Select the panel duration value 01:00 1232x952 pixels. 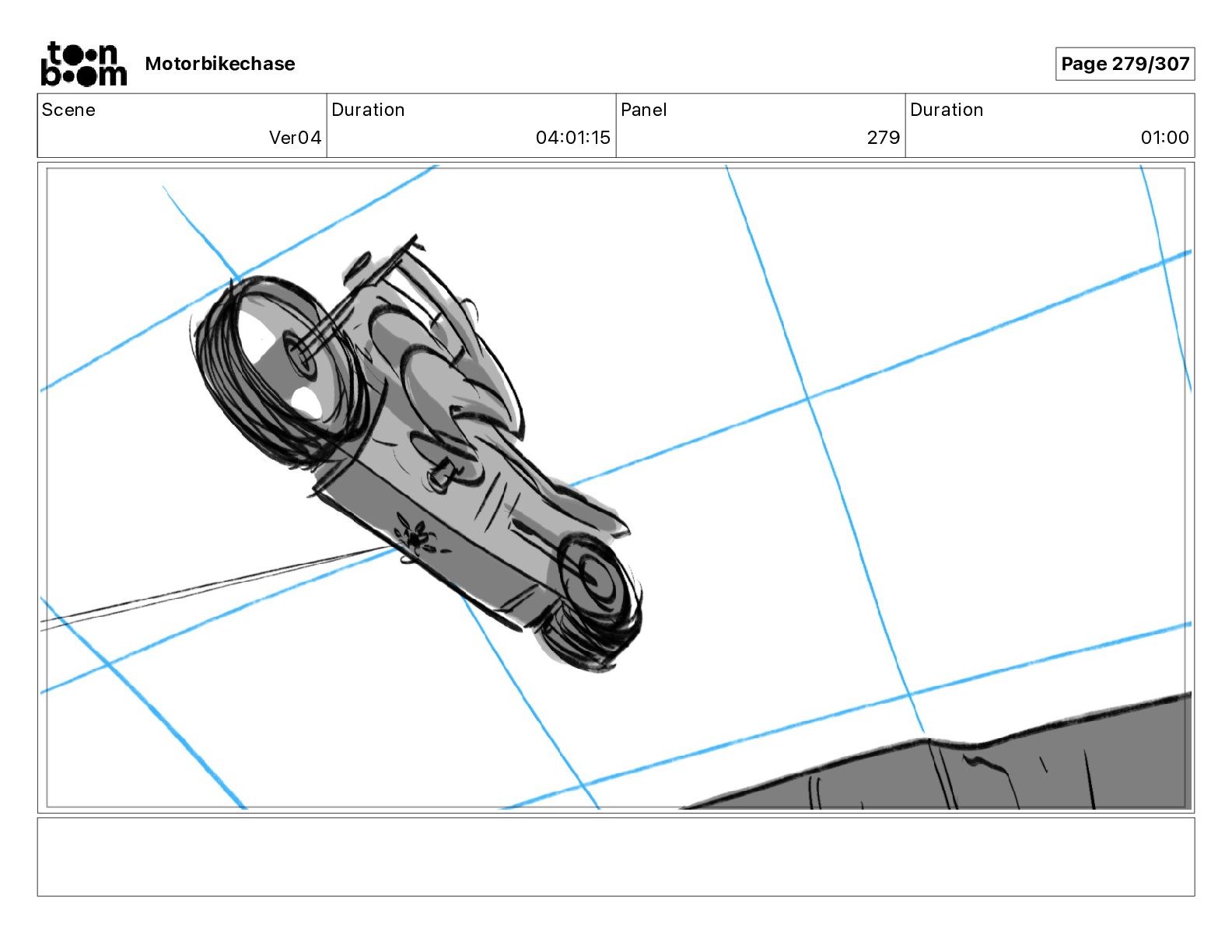(1164, 138)
